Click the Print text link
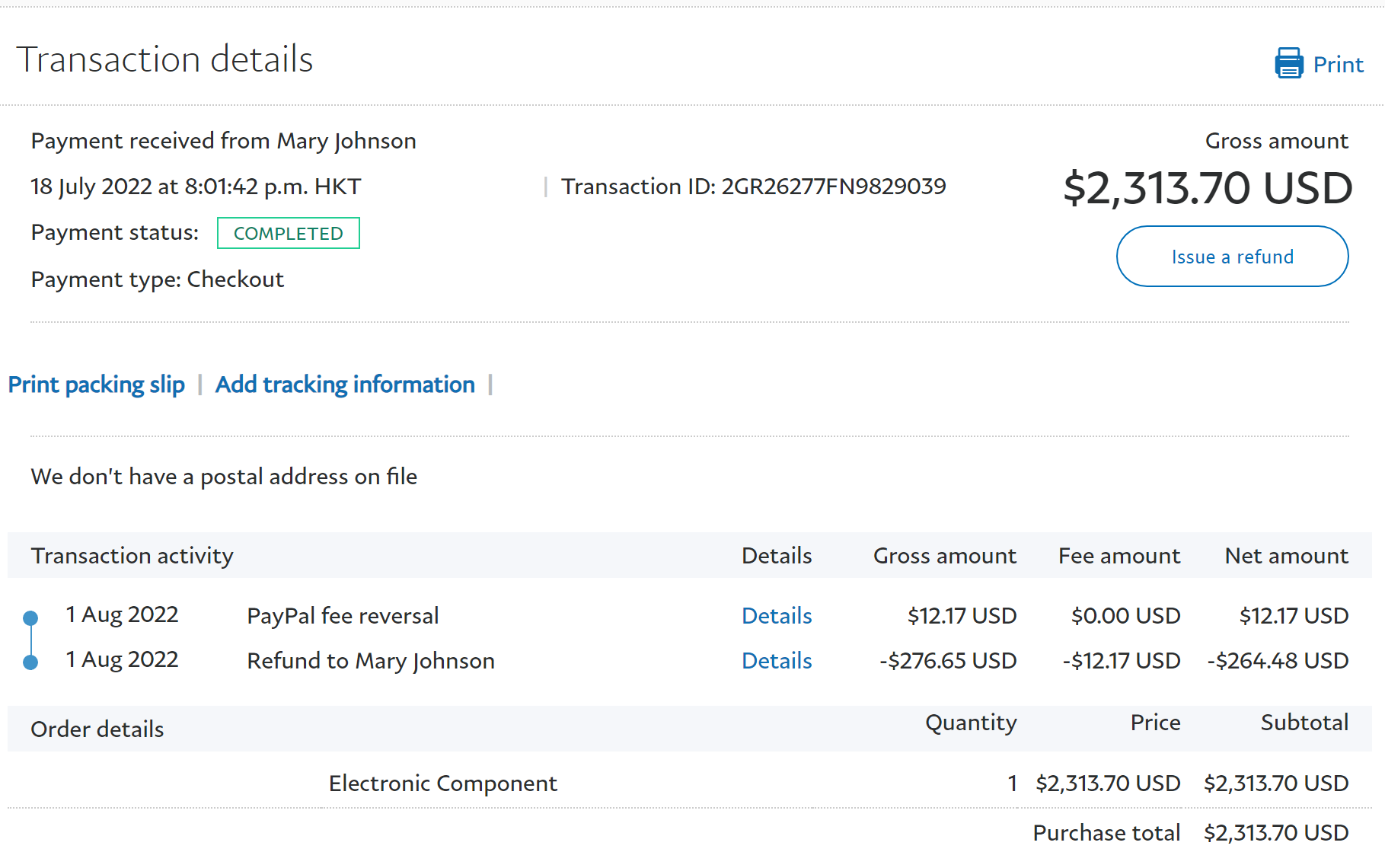1385x868 pixels. (x=1338, y=65)
